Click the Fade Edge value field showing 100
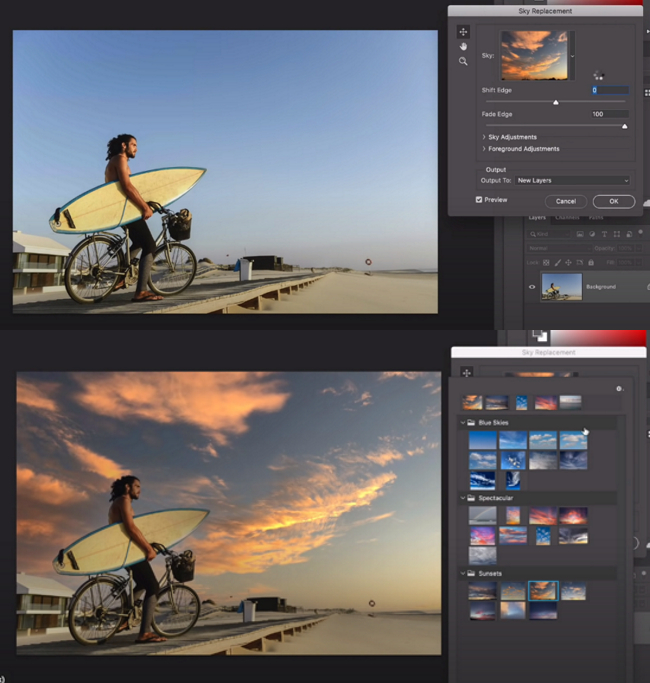This screenshot has height=683, width=650. coord(610,114)
